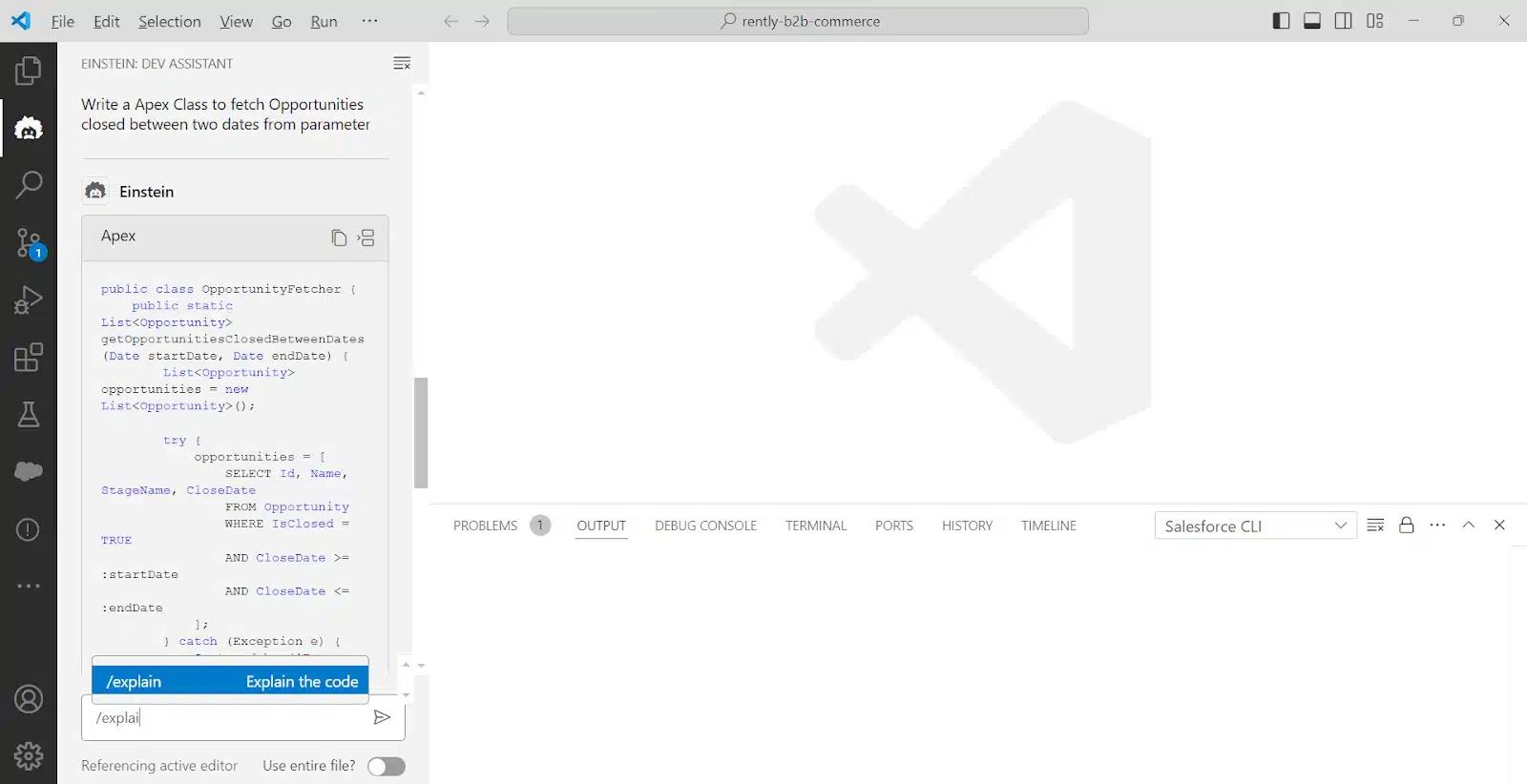Go back in navigation history
1527x784 pixels.
click(450, 21)
